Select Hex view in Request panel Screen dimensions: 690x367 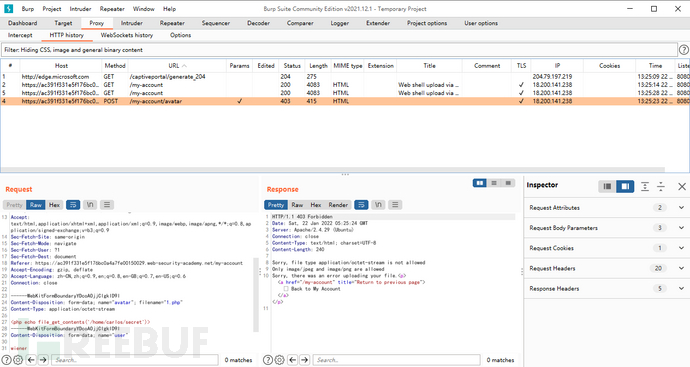[55, 205]
